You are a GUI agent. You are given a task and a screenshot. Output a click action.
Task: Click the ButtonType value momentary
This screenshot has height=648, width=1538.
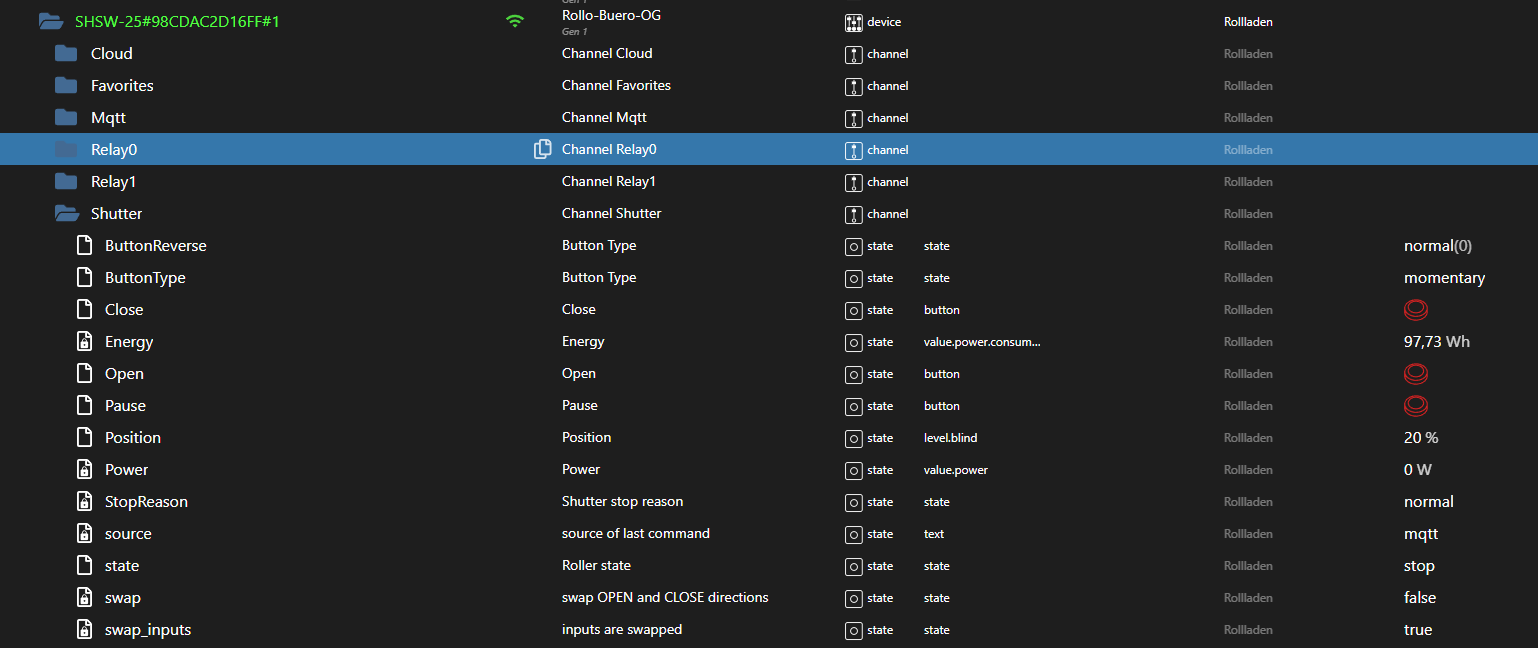1444,278
